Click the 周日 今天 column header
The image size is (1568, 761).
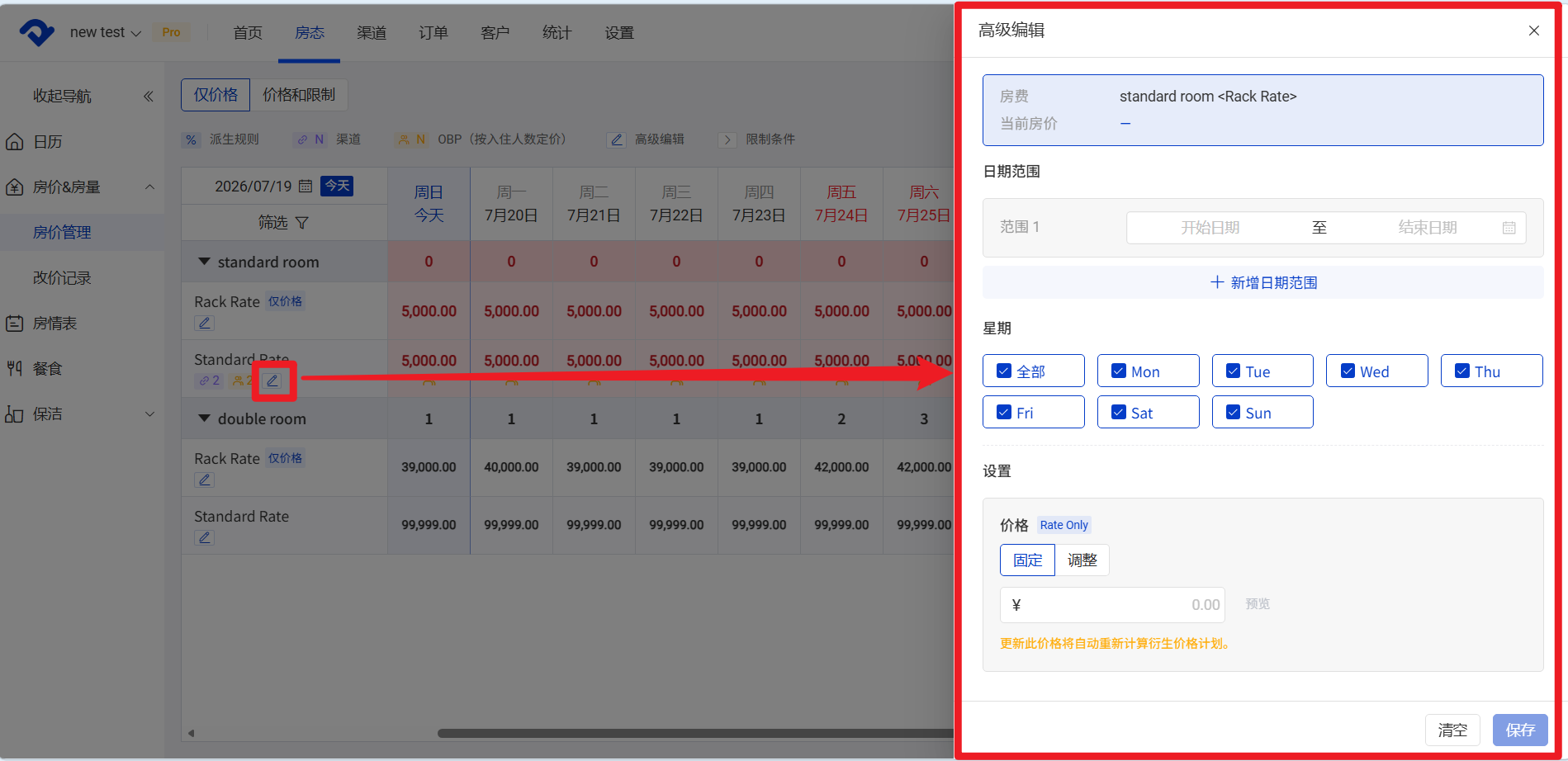pos(429,204)
